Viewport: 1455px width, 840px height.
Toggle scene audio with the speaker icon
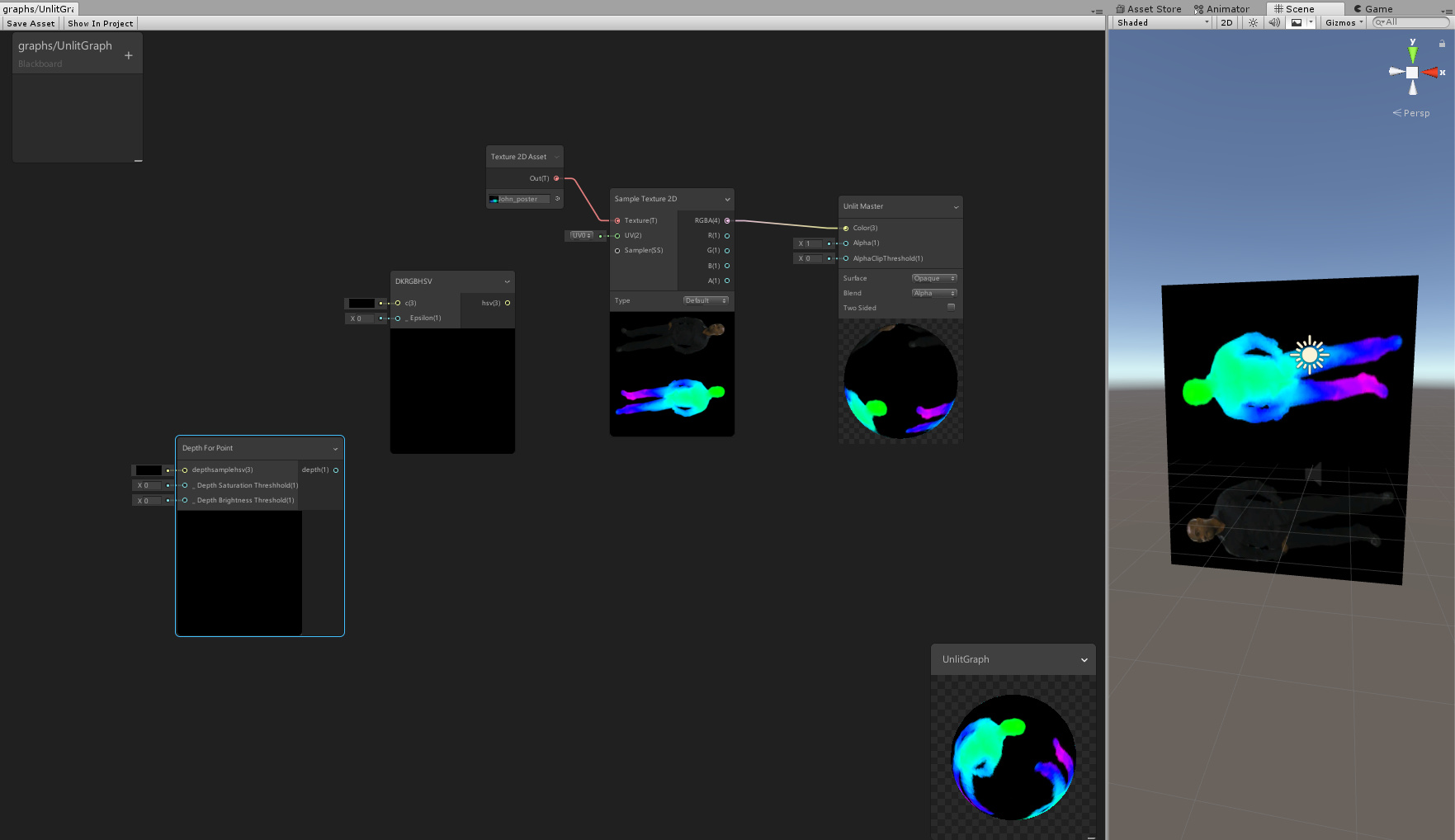1274,23
